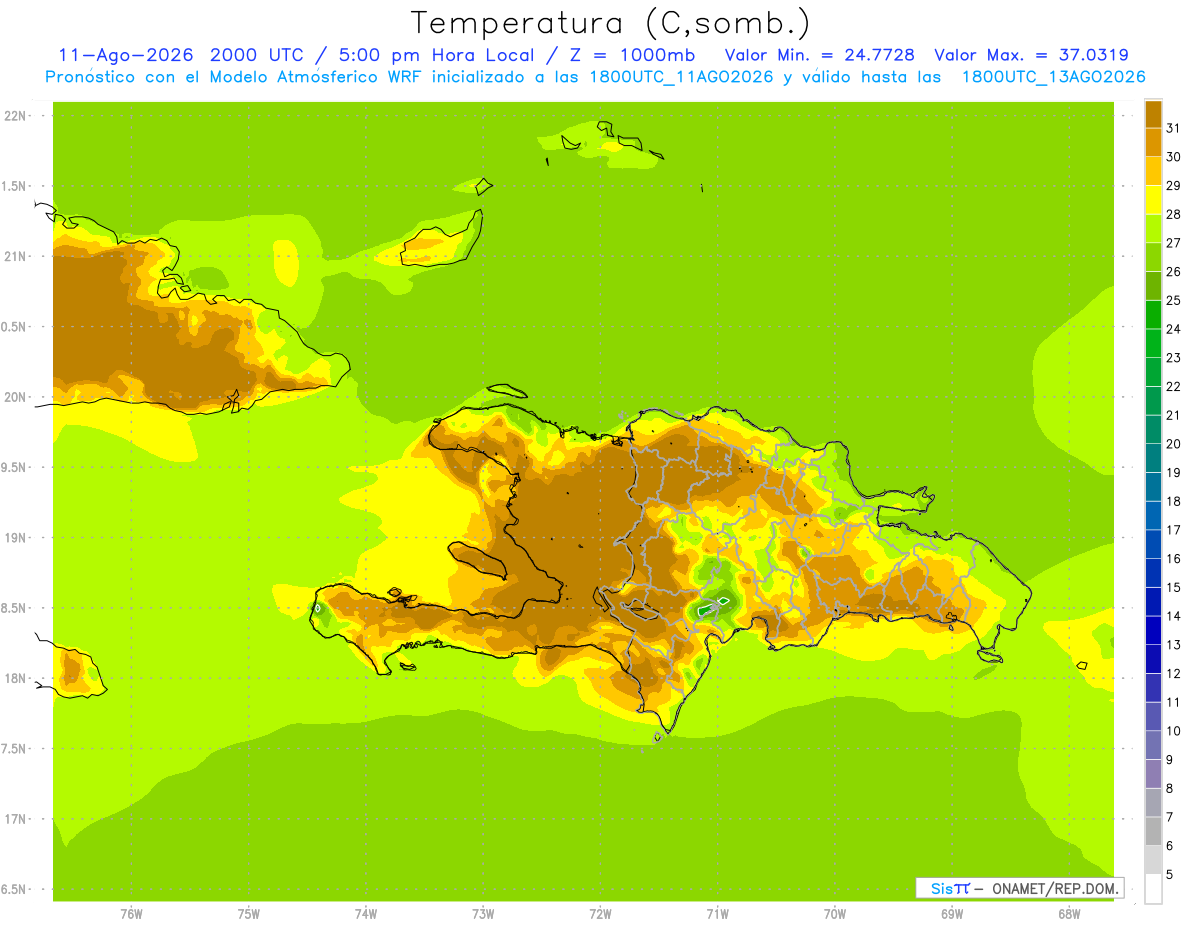
Task: Select the '74W' longitude label
Action: pos(366,914)
